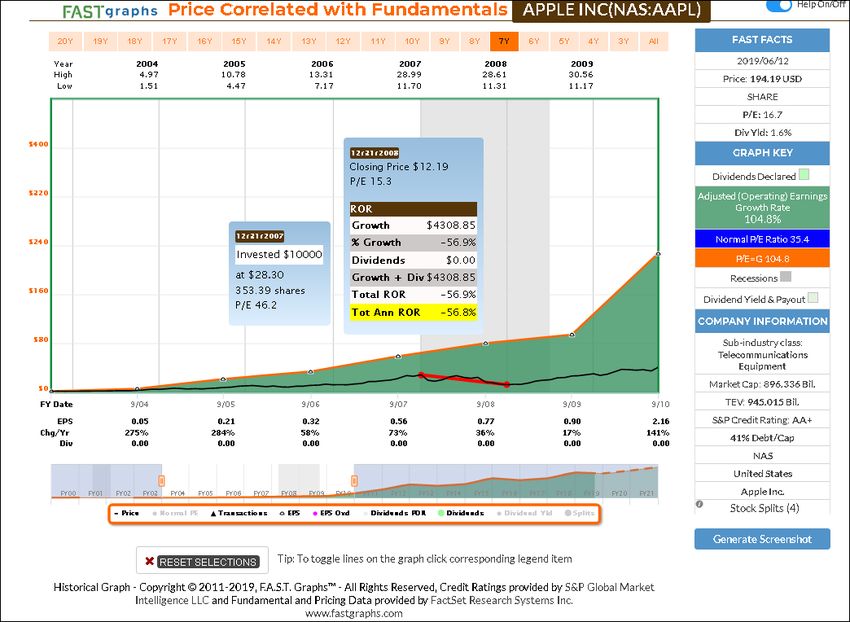Select the active 7Y range tab

coord(504,41)
